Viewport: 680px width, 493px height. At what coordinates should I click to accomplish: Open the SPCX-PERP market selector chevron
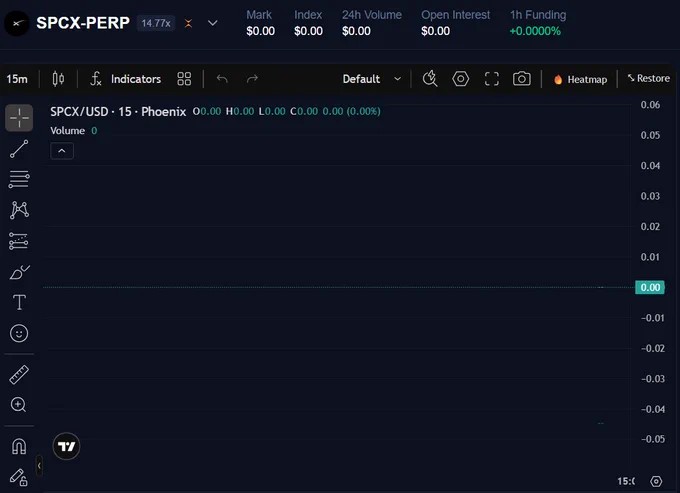click(212, 23)
